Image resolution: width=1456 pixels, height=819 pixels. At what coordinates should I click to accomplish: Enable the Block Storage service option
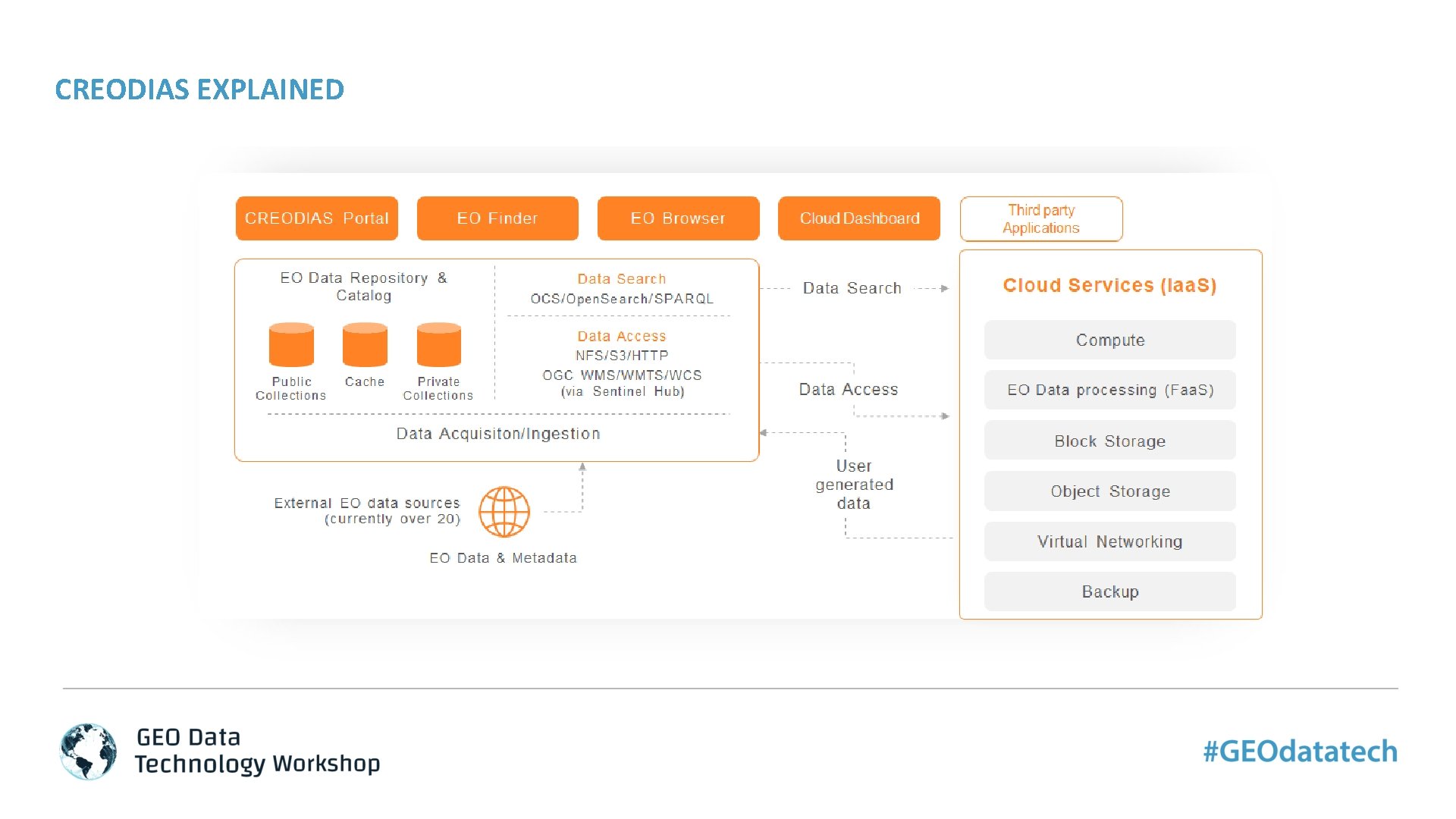(1109, 441)
